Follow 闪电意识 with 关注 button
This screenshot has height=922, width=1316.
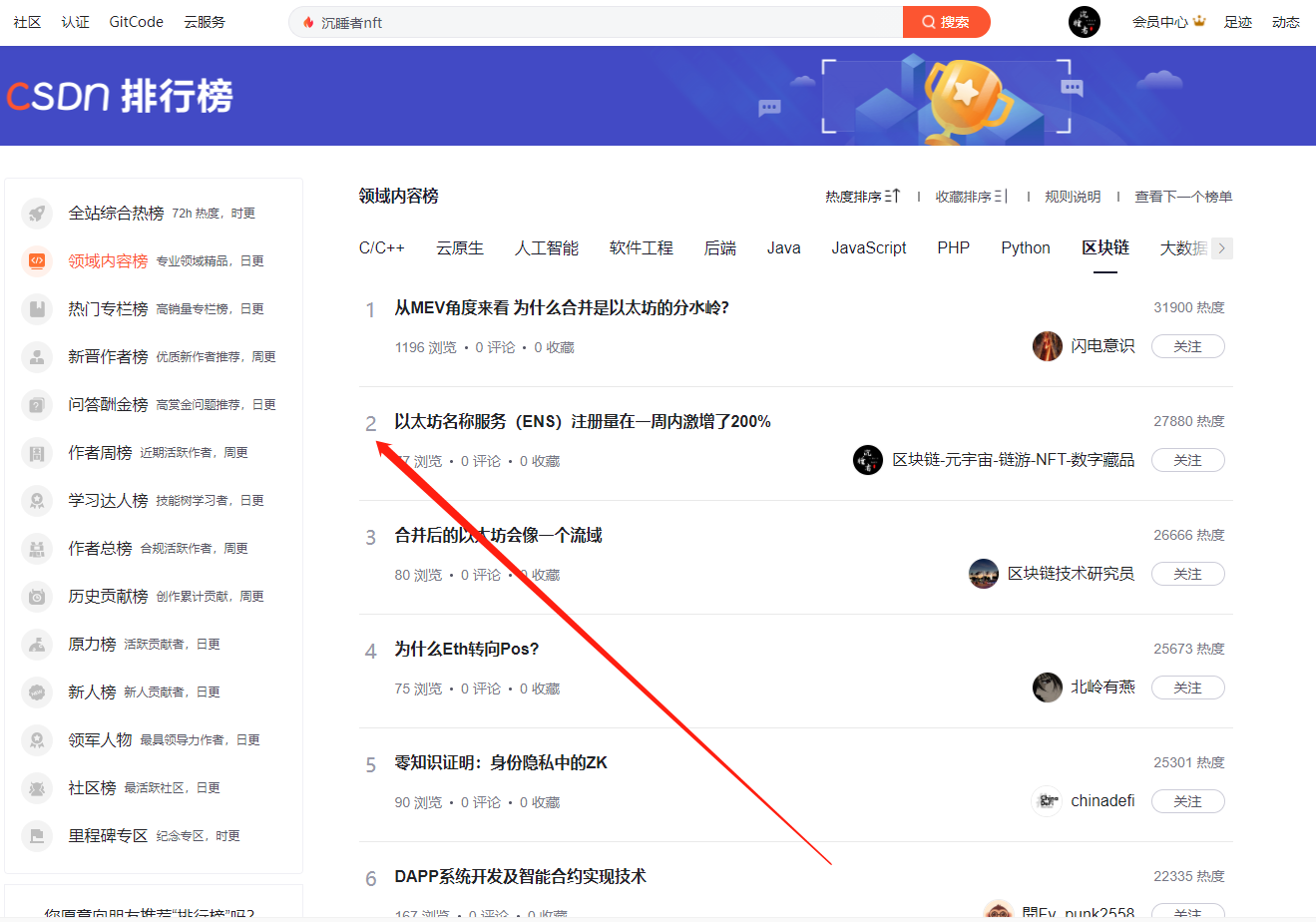click(x=1188, y=346)
